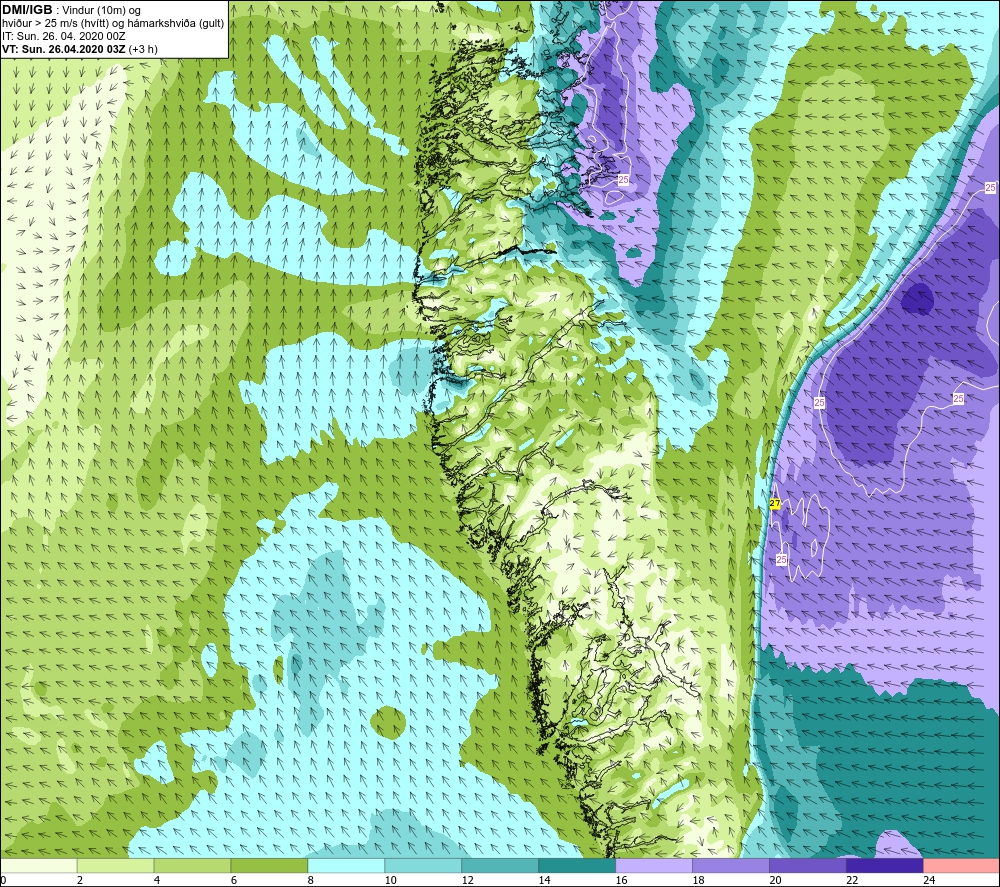Click the 'IT: Sun. 26. 04. 2020 00Z' line
This screenshot has width=1000, height=887.
coord(64,36)
